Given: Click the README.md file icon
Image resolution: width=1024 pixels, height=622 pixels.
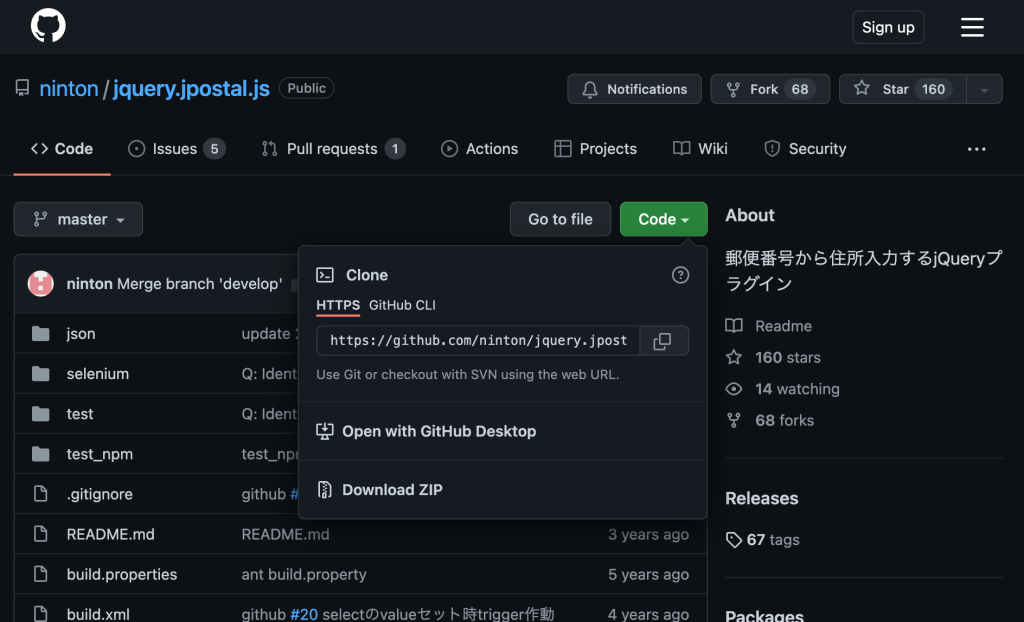Looking at the screenshot, I should coord(40,534).
